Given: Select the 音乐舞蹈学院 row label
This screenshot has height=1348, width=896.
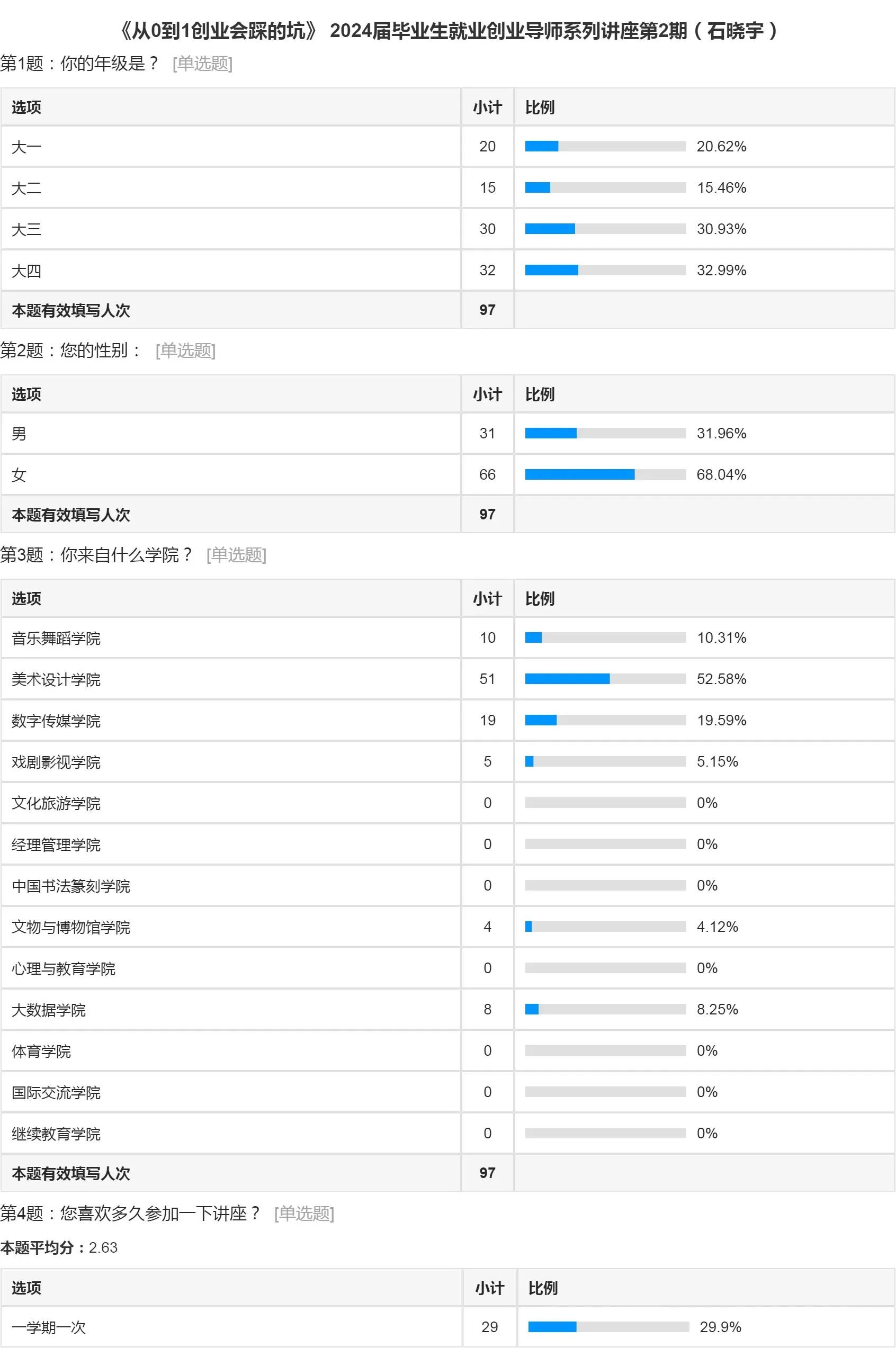Looking at the screenshot, I should [56, 638].
